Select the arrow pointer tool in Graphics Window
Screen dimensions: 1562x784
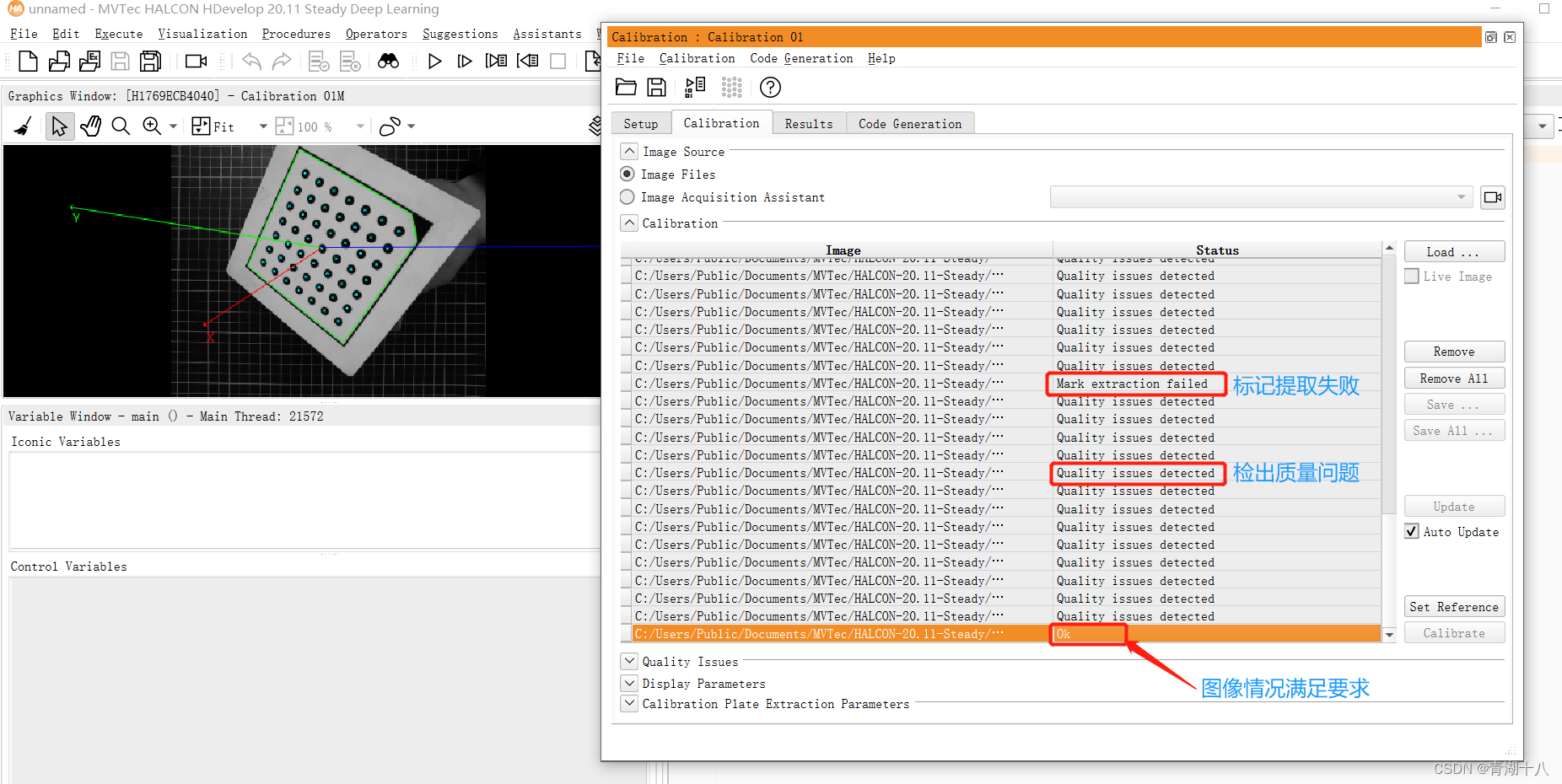(x=59, y=126)
